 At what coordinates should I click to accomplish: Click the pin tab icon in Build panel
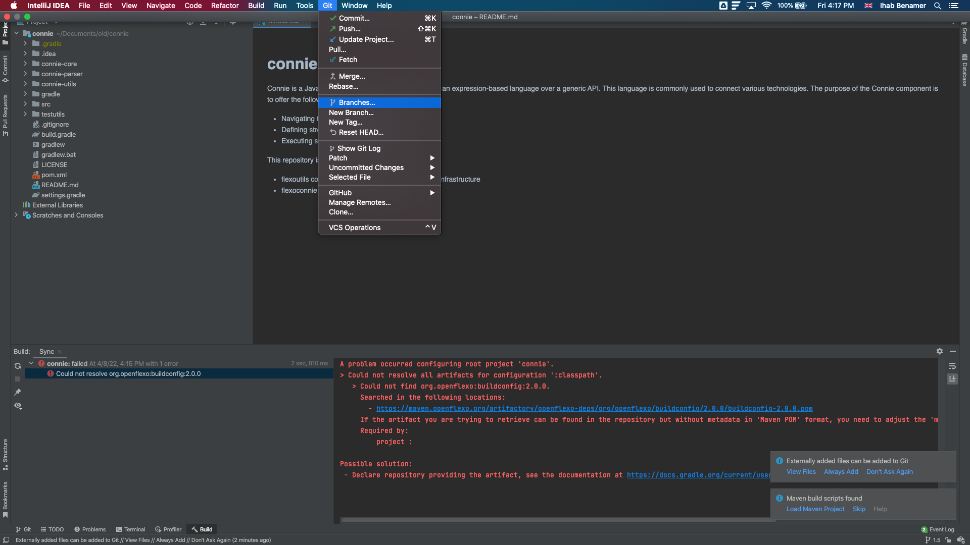pyautogui.click(x=17, y=392)
